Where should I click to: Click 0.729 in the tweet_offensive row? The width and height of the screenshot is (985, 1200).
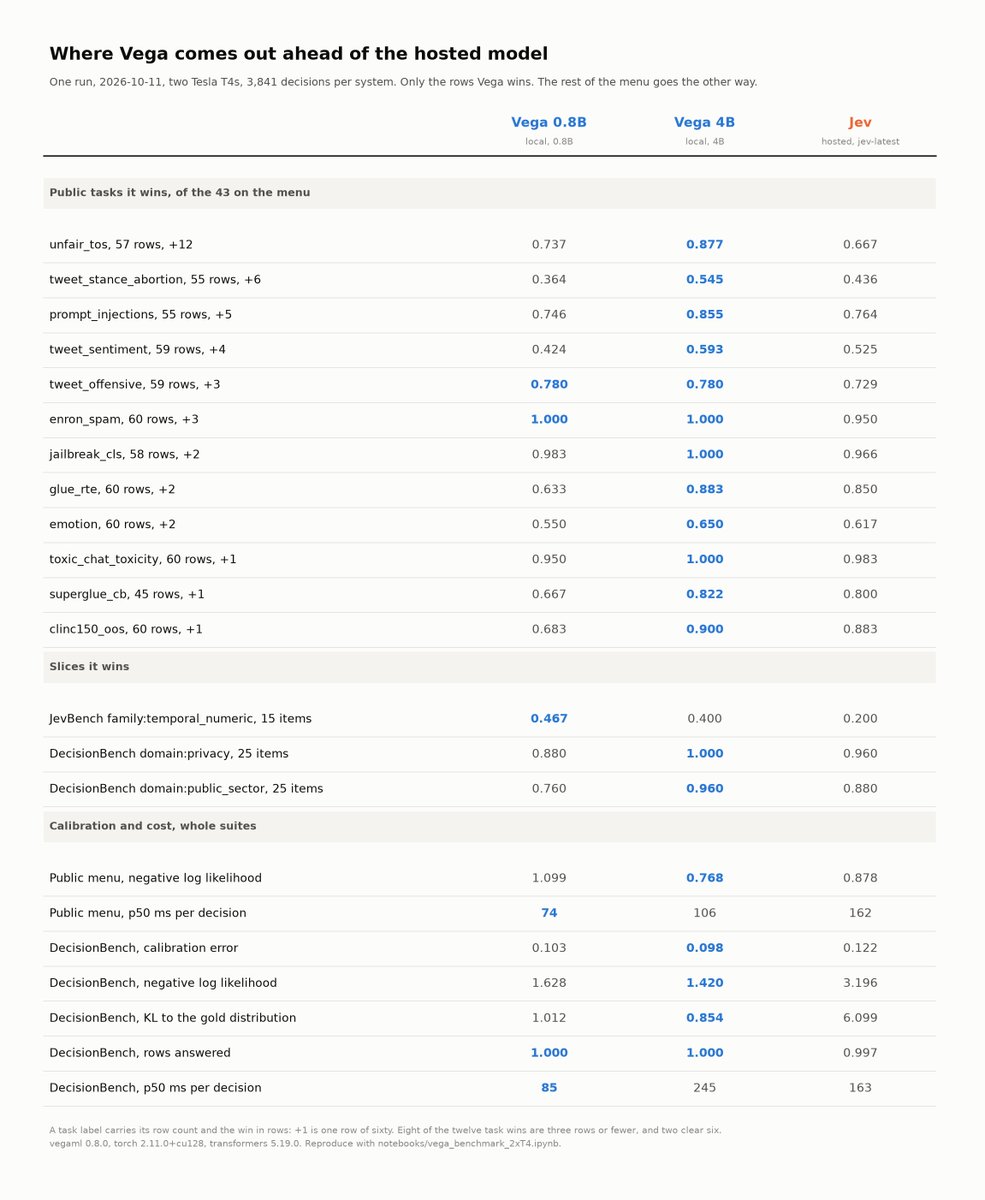tap(860, 385)
